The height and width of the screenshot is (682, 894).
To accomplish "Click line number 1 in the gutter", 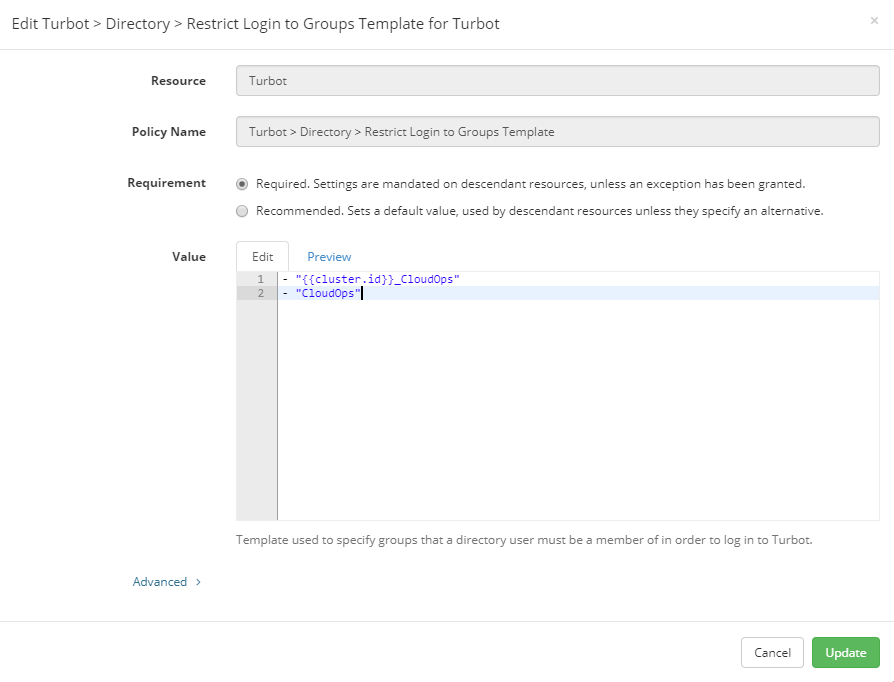I will 261,279.
